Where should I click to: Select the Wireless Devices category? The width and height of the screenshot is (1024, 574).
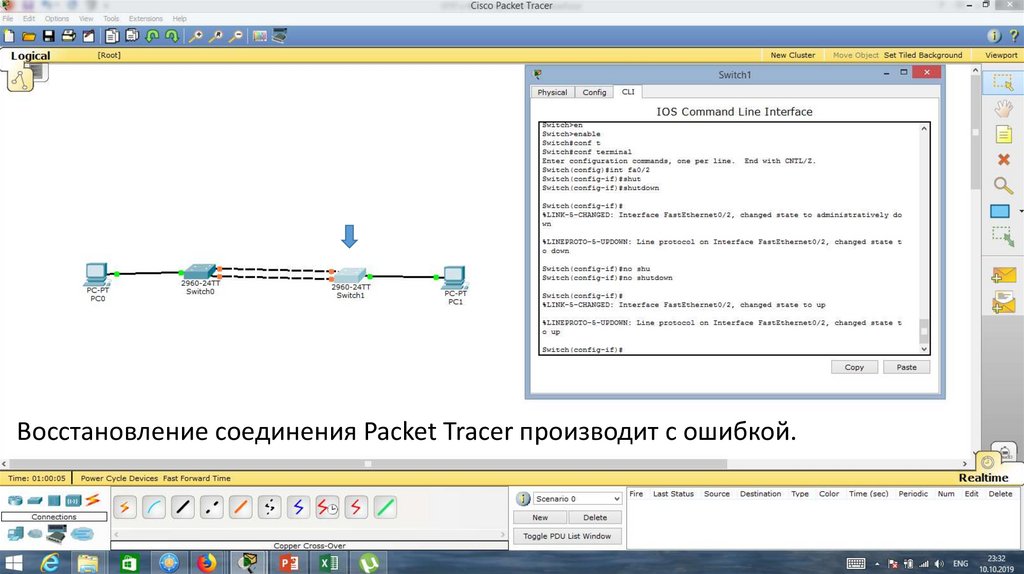pyautogui.click(x=73, y=501)
